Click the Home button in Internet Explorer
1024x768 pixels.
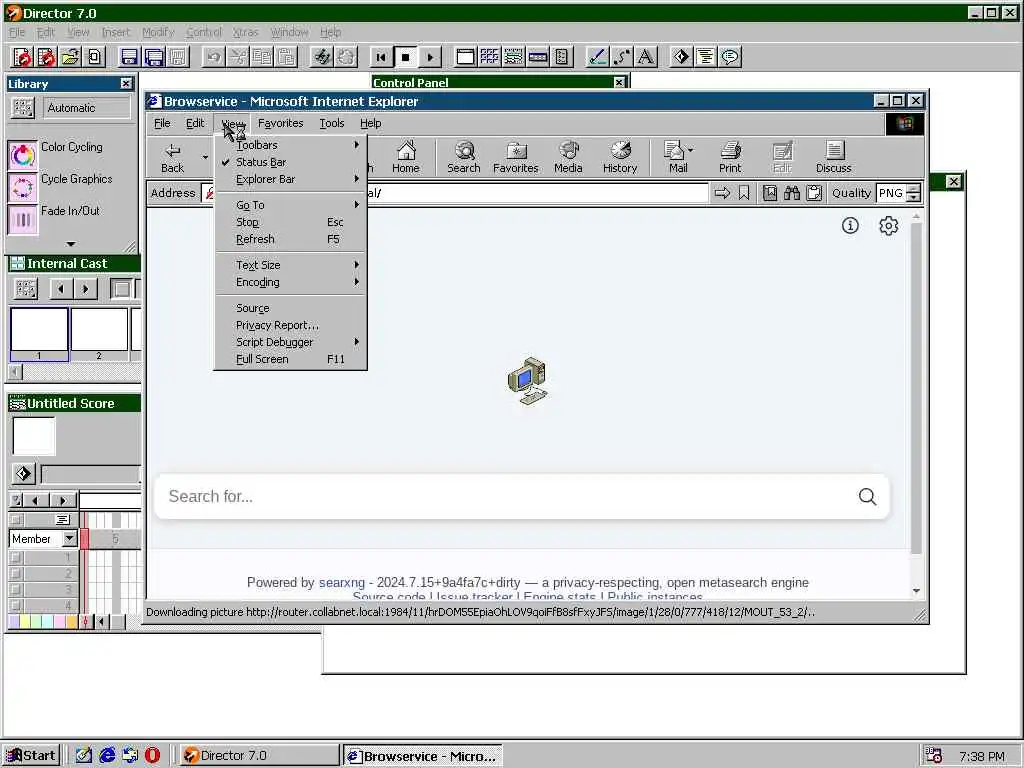[x=406, y=157]
